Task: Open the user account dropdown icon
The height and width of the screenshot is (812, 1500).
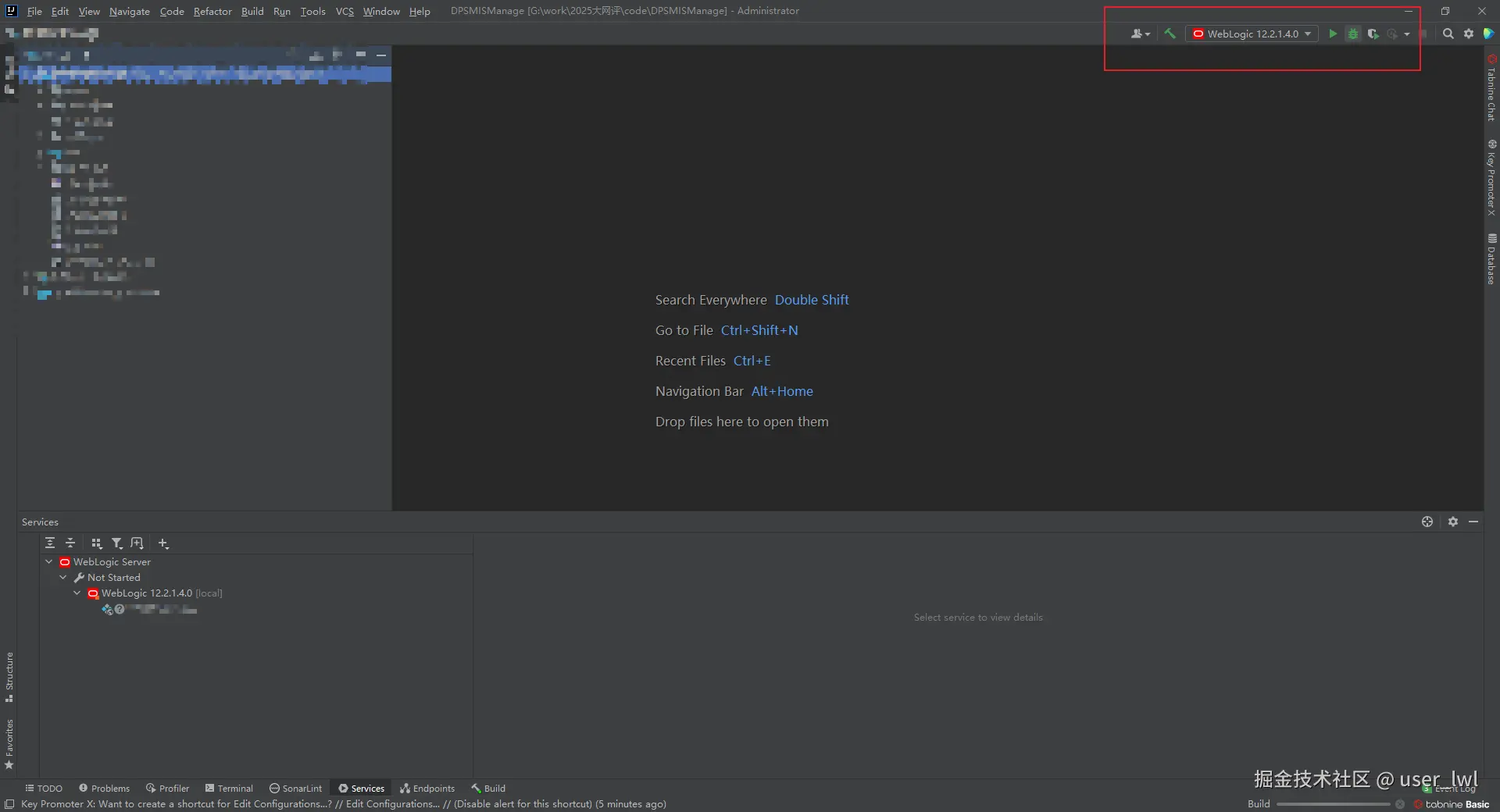Action: (1140, 34)
